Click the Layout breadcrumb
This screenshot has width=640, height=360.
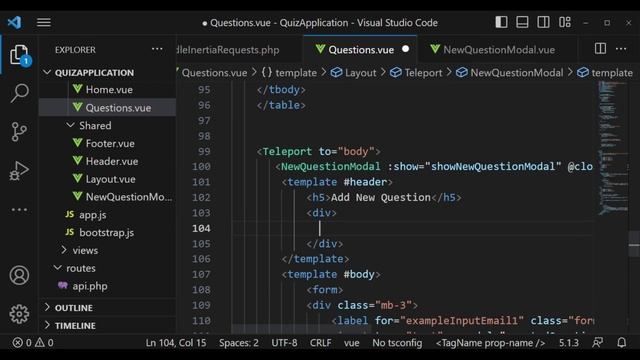[353, 73]
